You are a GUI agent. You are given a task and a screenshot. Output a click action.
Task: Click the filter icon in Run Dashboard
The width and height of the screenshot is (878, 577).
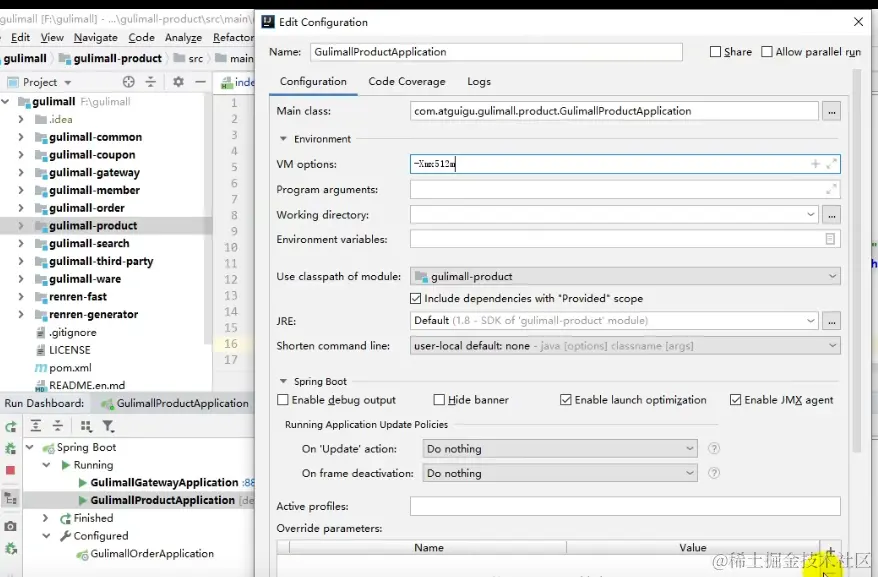pos(108,426)
